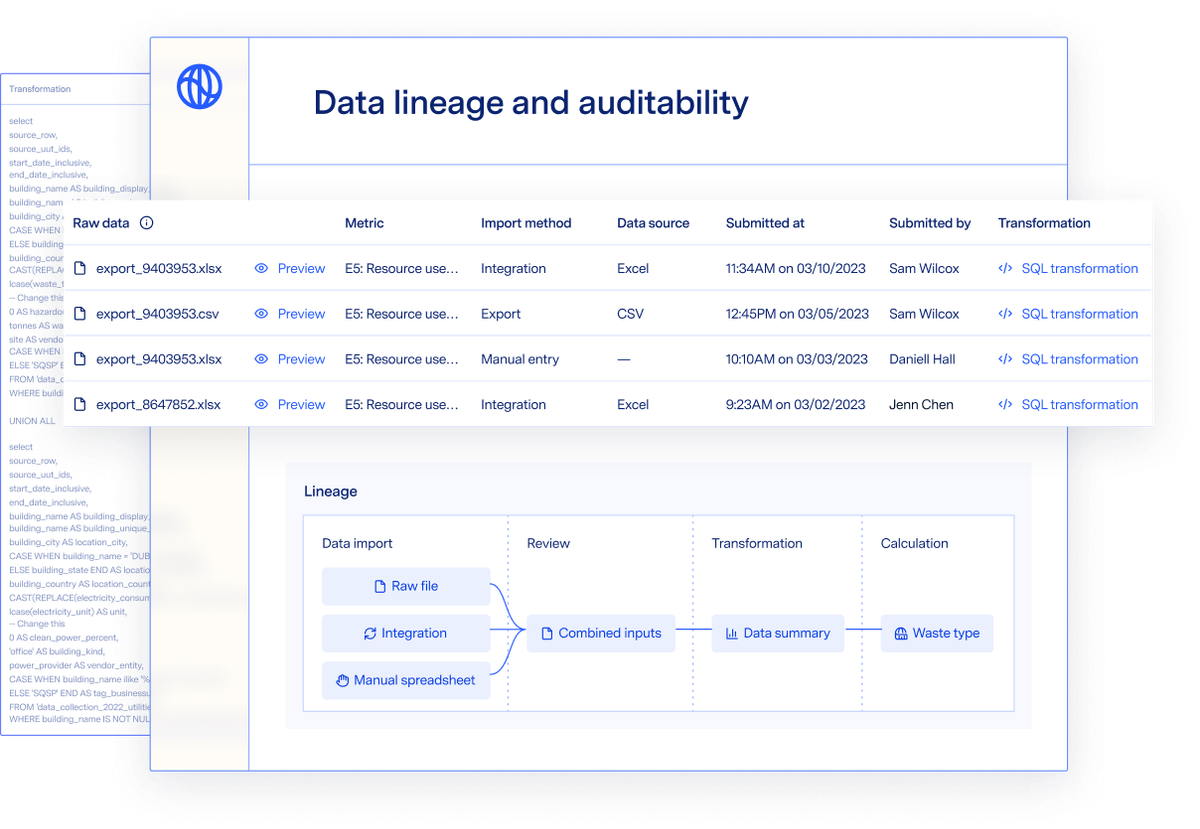Toggle the Preview eye for export_9403953.csv
Screen dimensions: 1200x829
[x=261, y=313]
